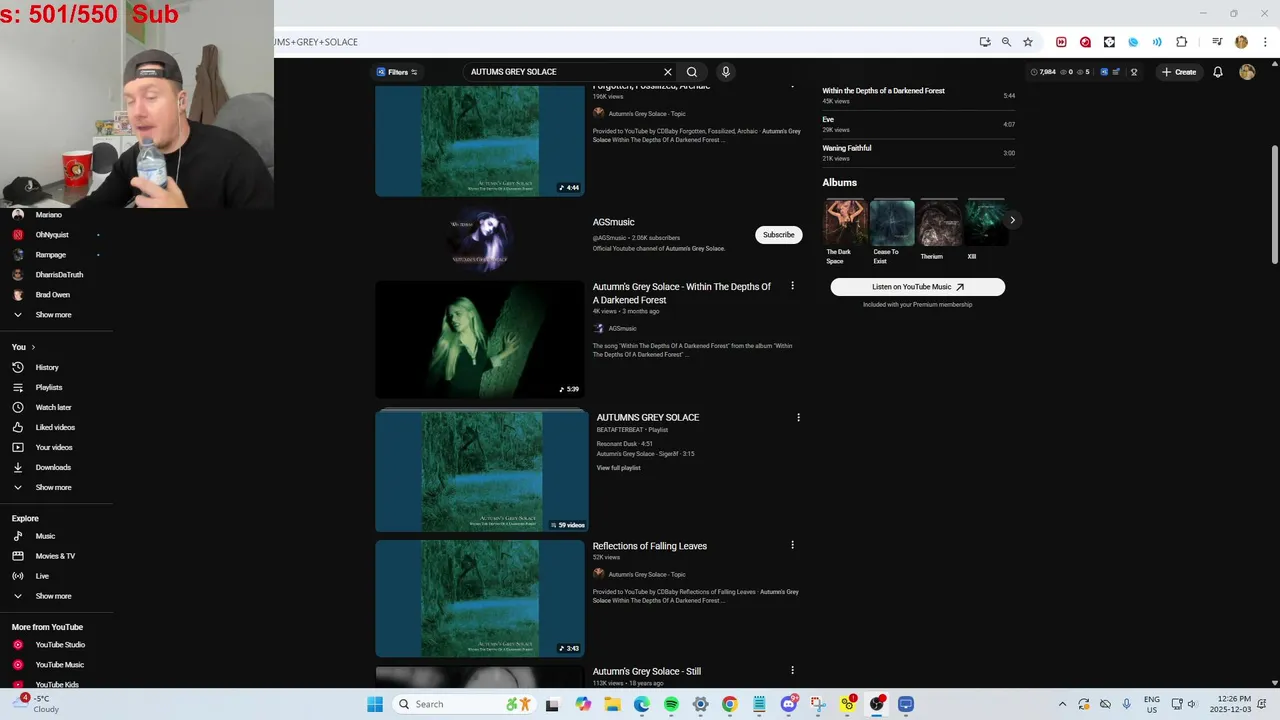Viewport: 1280px width, 720px height.
Task: Open the browser media control icon
Action: tap(1217, 42)
